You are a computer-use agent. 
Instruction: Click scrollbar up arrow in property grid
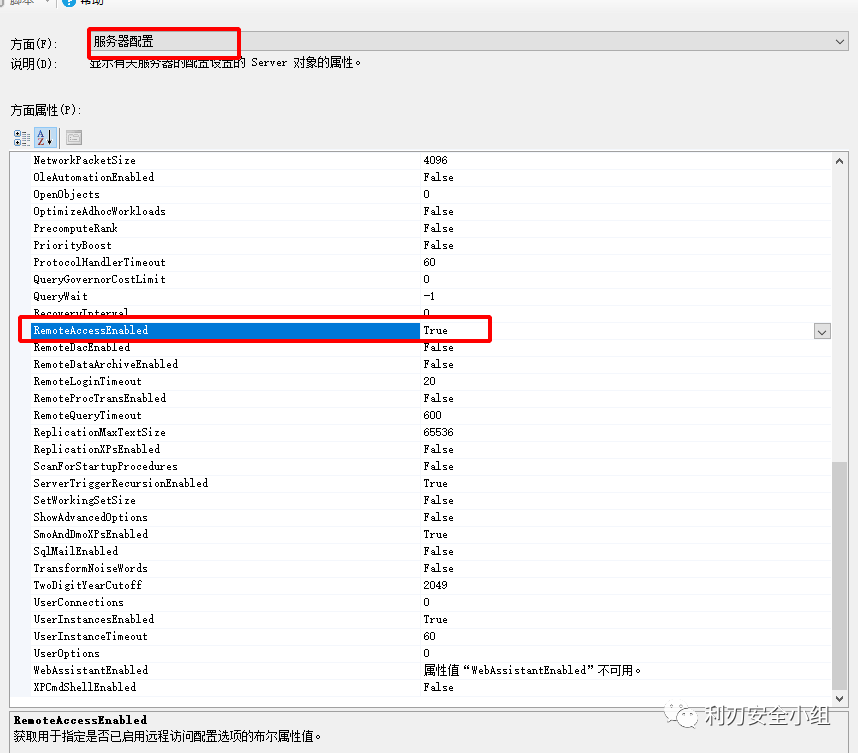click(x=840, y=161)
